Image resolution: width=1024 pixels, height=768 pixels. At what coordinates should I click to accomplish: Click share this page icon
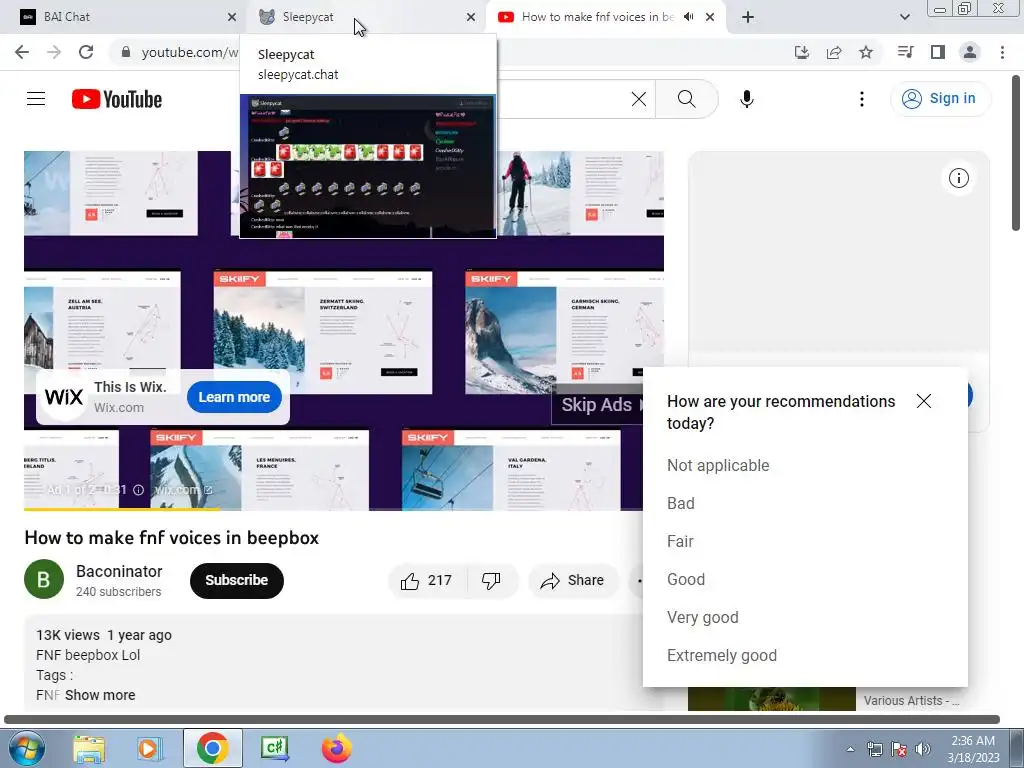pyautogui.click(x=834, y=52)
